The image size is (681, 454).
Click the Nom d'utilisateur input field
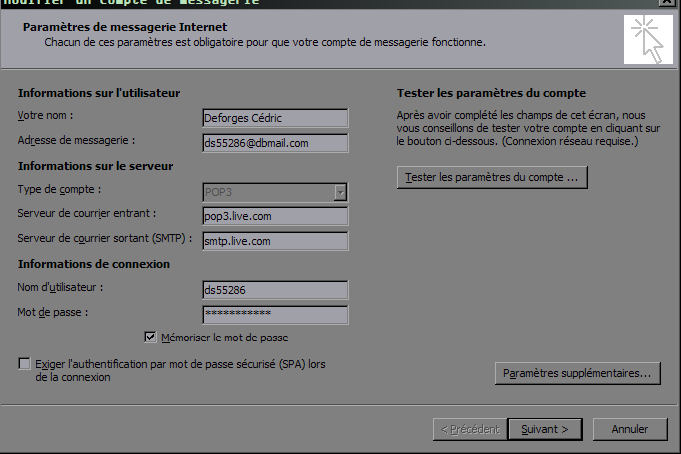[274, 290]
